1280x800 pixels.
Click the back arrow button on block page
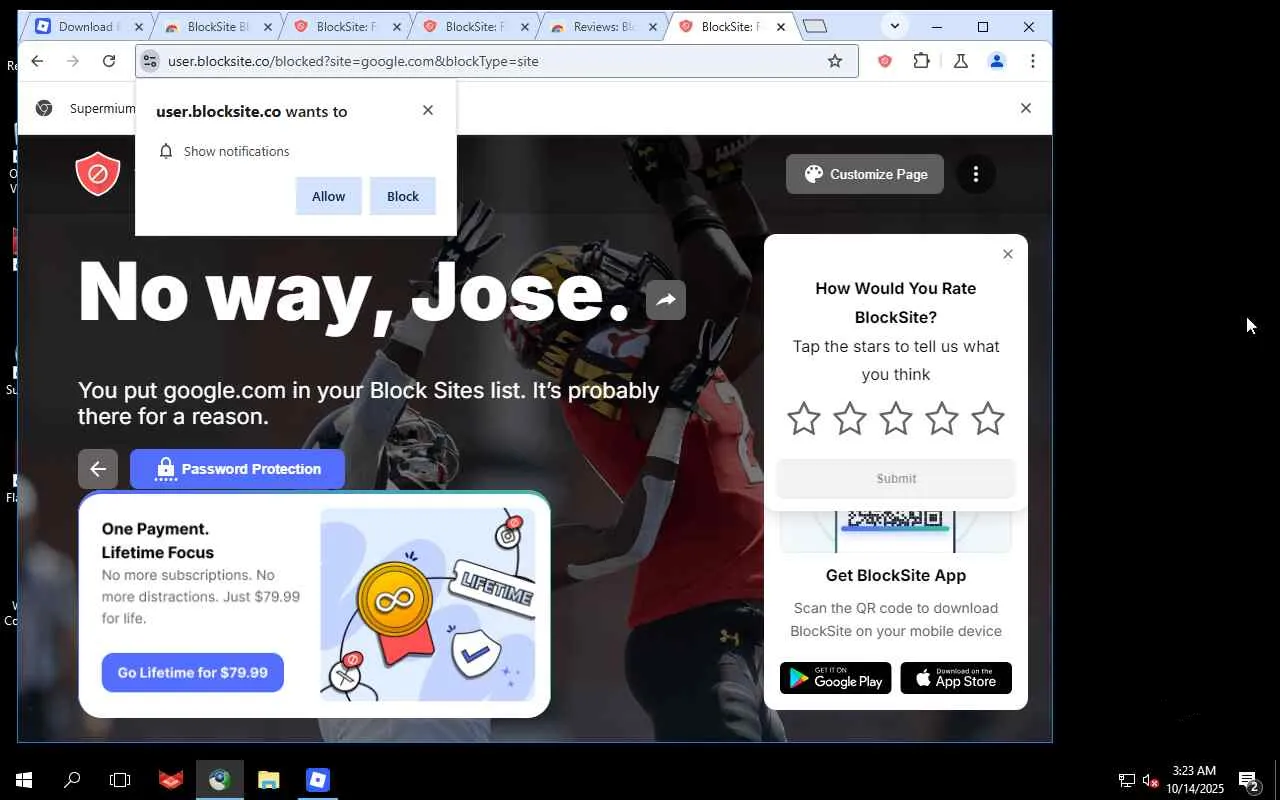(x=98, y=469)
